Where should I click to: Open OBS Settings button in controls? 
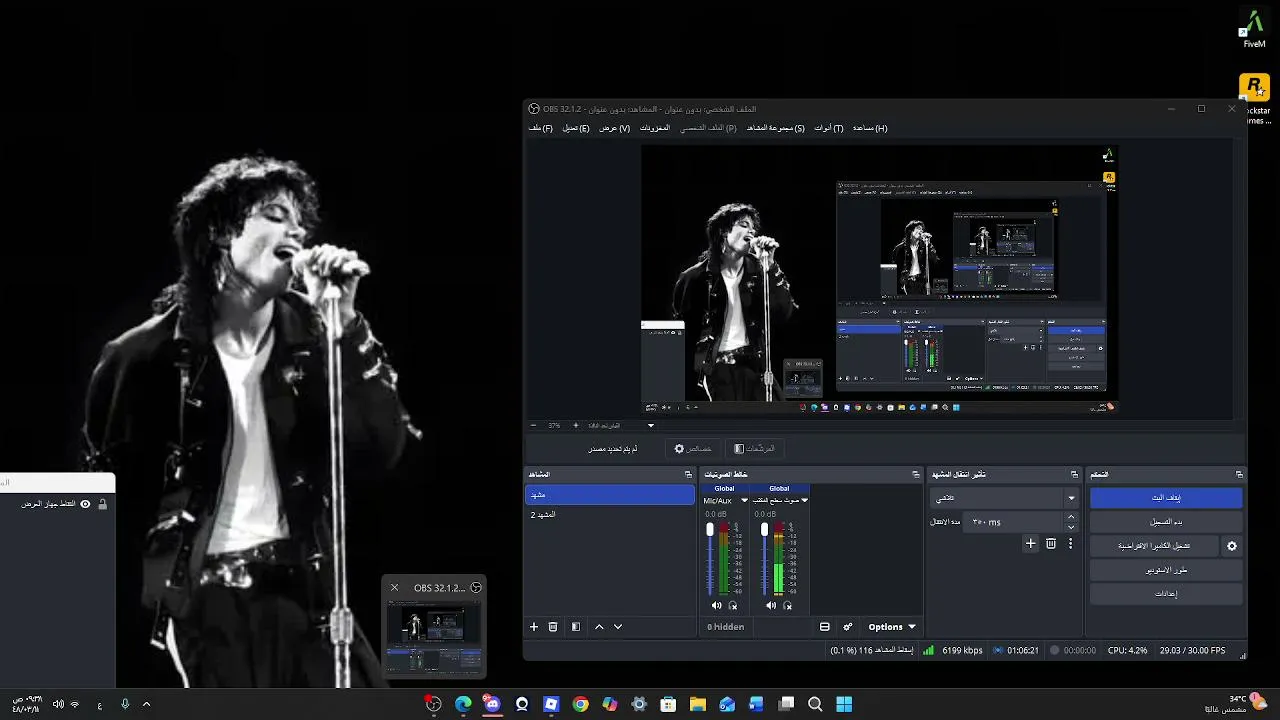[x=1166, y=594]
